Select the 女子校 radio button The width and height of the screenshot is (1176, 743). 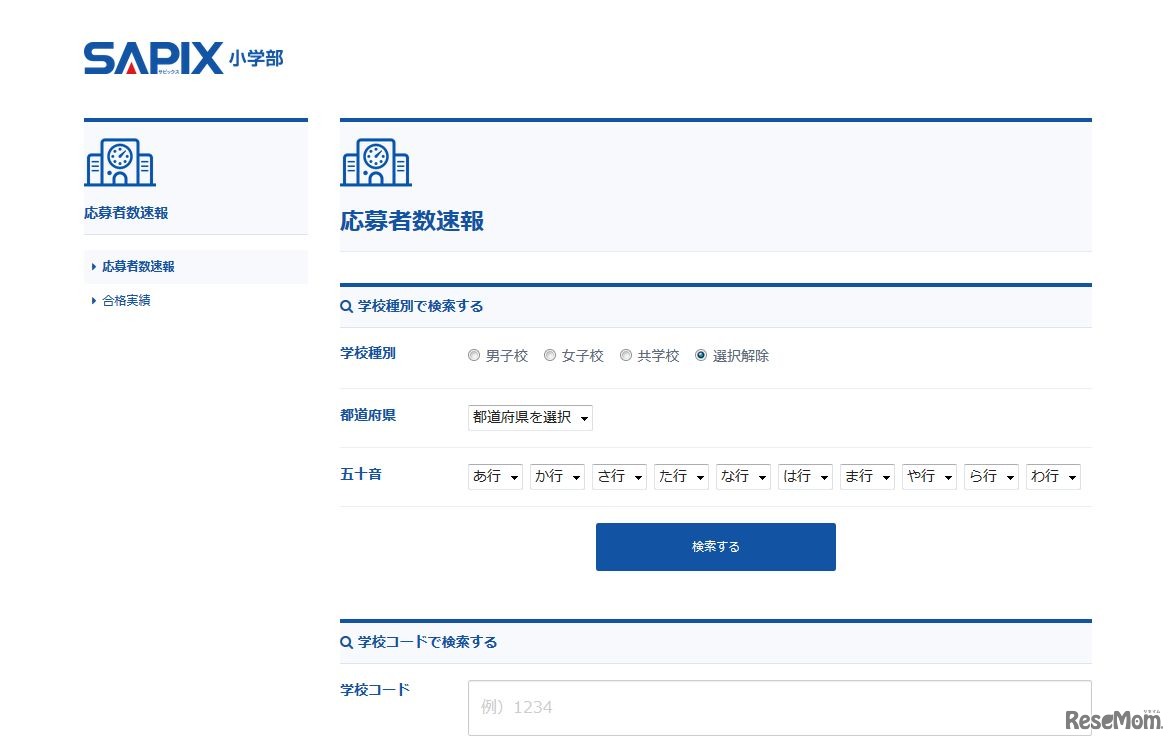click(x=550, y=354)
